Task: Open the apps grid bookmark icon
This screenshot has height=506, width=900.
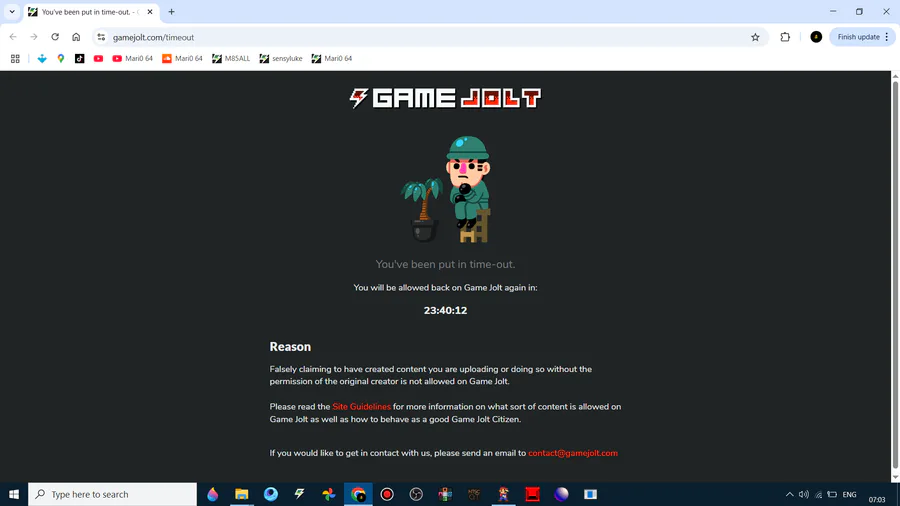Action: point(15,59)
